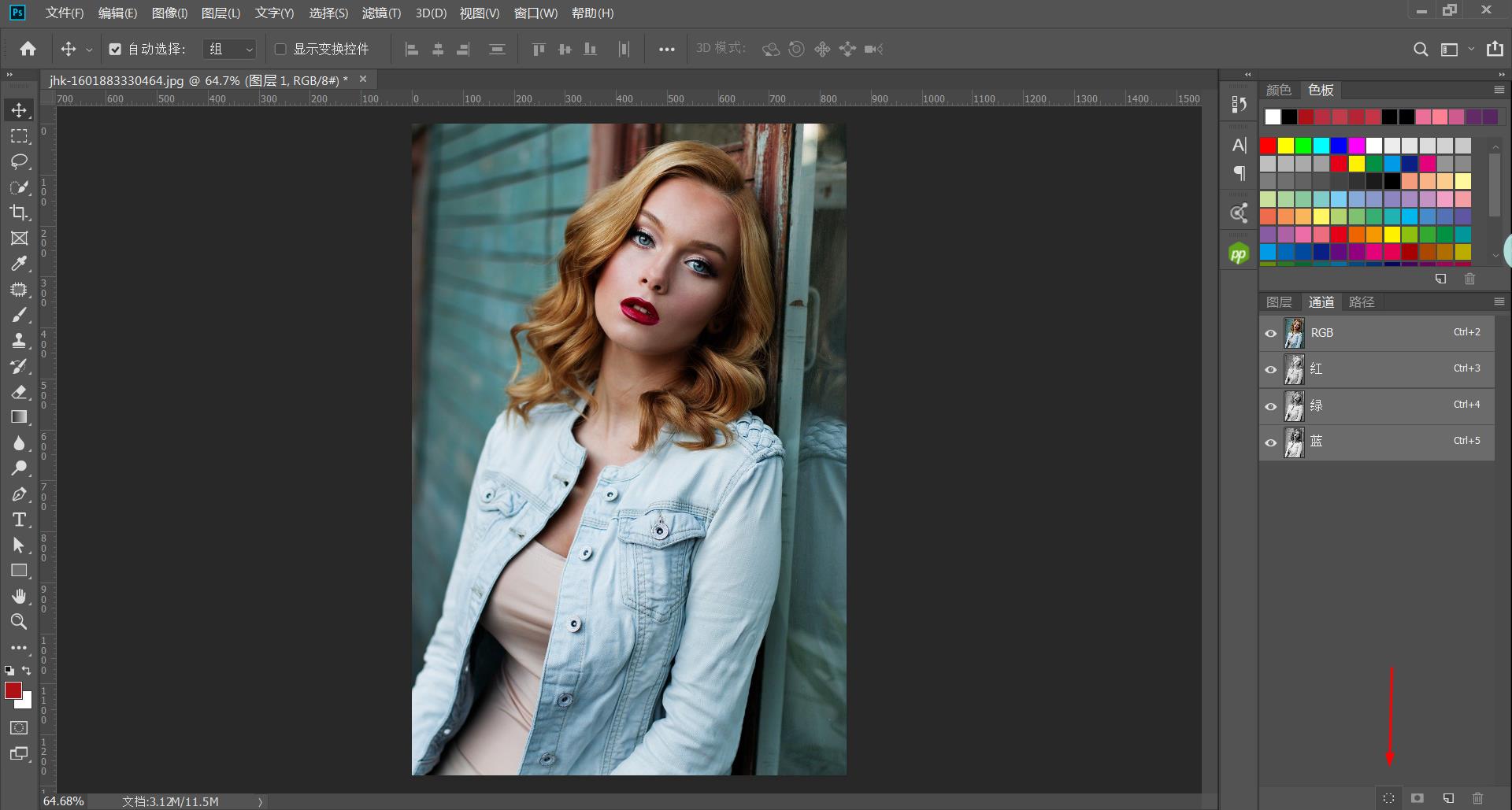Swap foreground and background colors
Viewport: 1512px width, 810px height.
pyautogui.click(x=27, y=671)
